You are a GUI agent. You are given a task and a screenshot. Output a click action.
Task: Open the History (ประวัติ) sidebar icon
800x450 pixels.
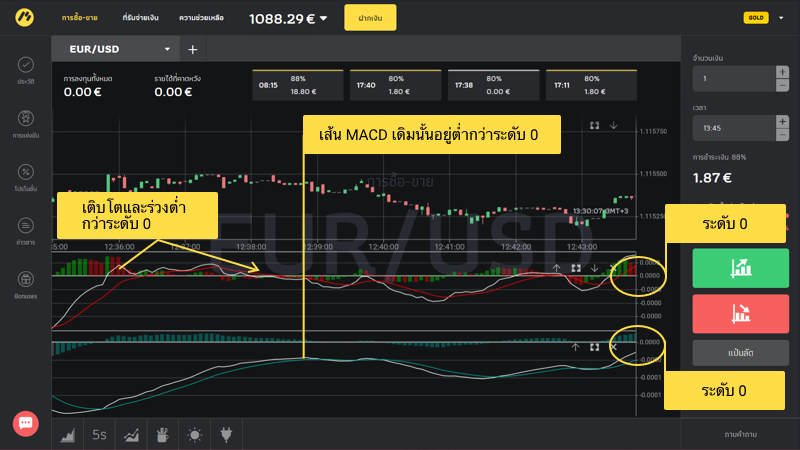[26, 69]
